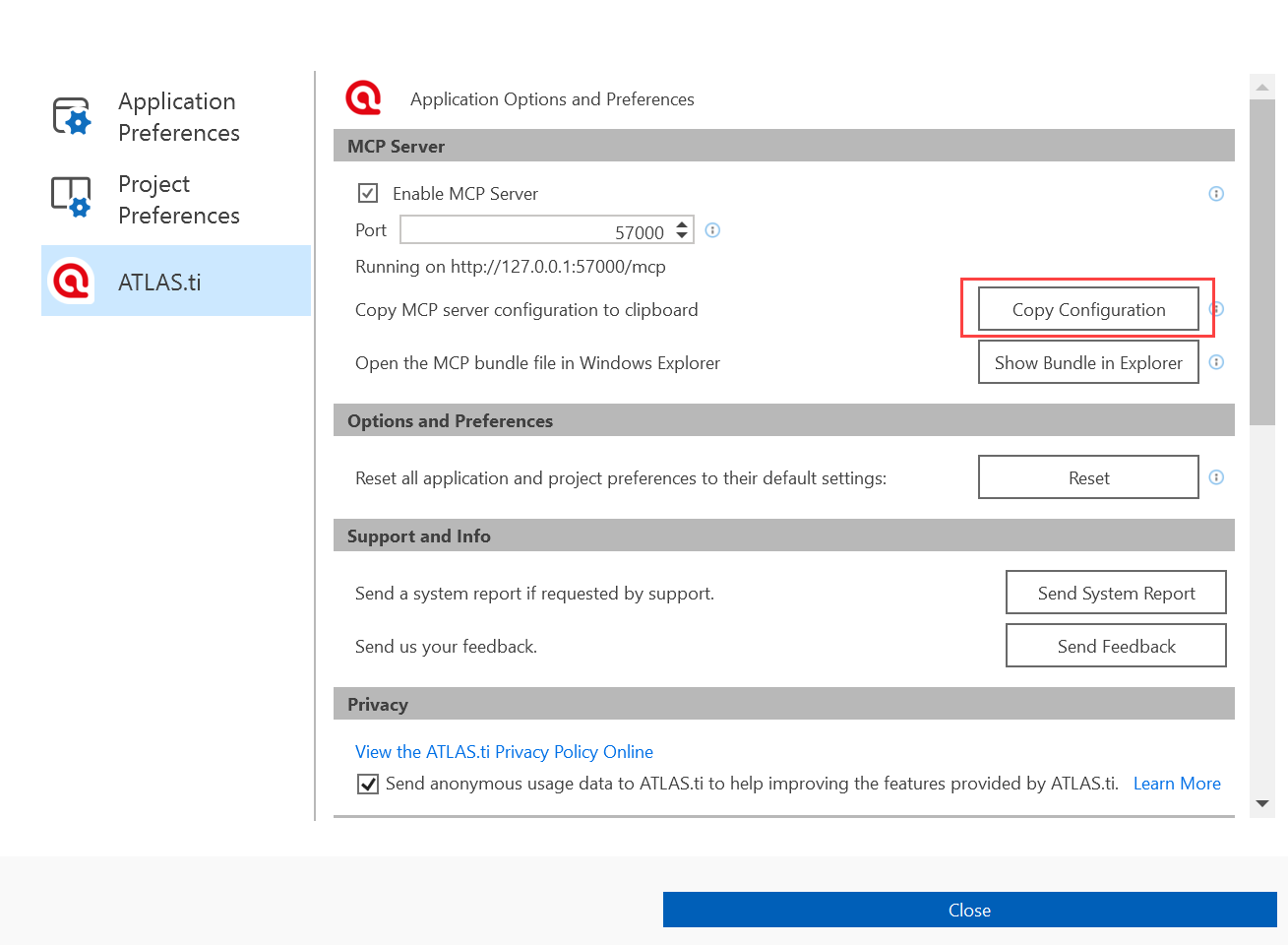The width and height of the screenshot is (1288, 945).
Task: Click the Options and Preferences section header
Action: [783, 420]
